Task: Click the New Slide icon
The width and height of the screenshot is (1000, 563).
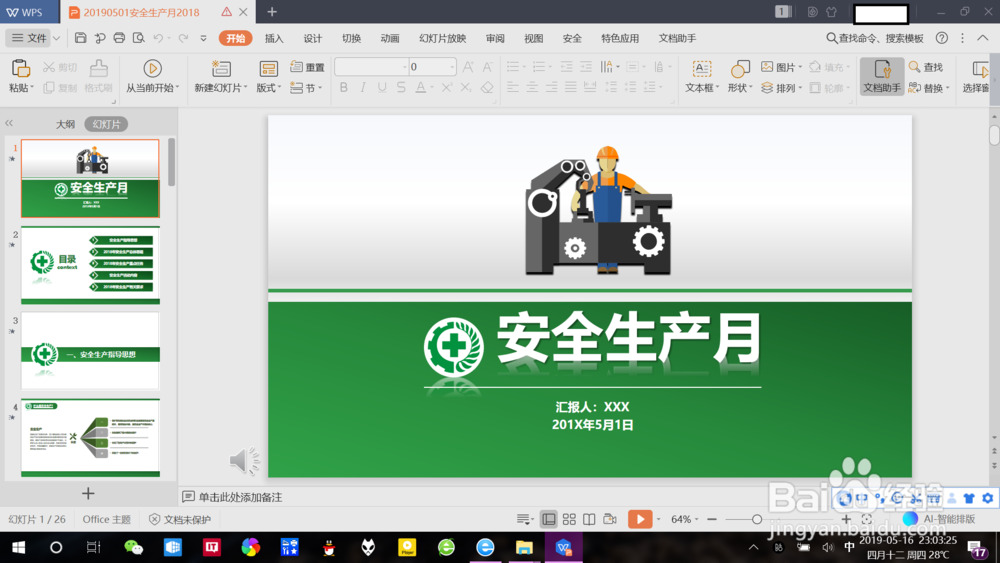Action: (x=221, y=68)
